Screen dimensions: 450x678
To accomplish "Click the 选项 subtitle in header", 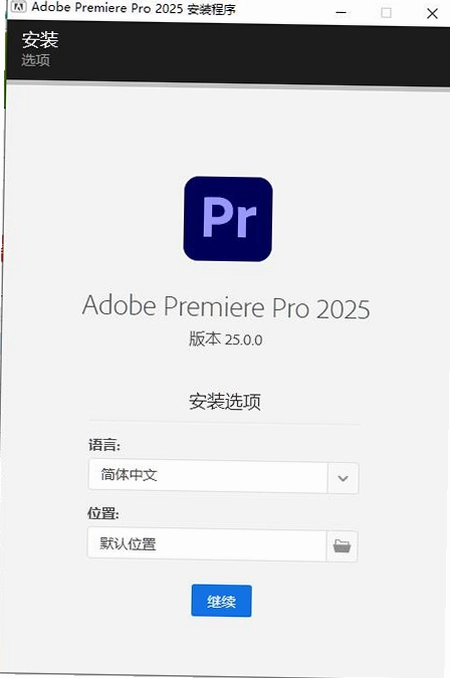I will tap(36, 60).
